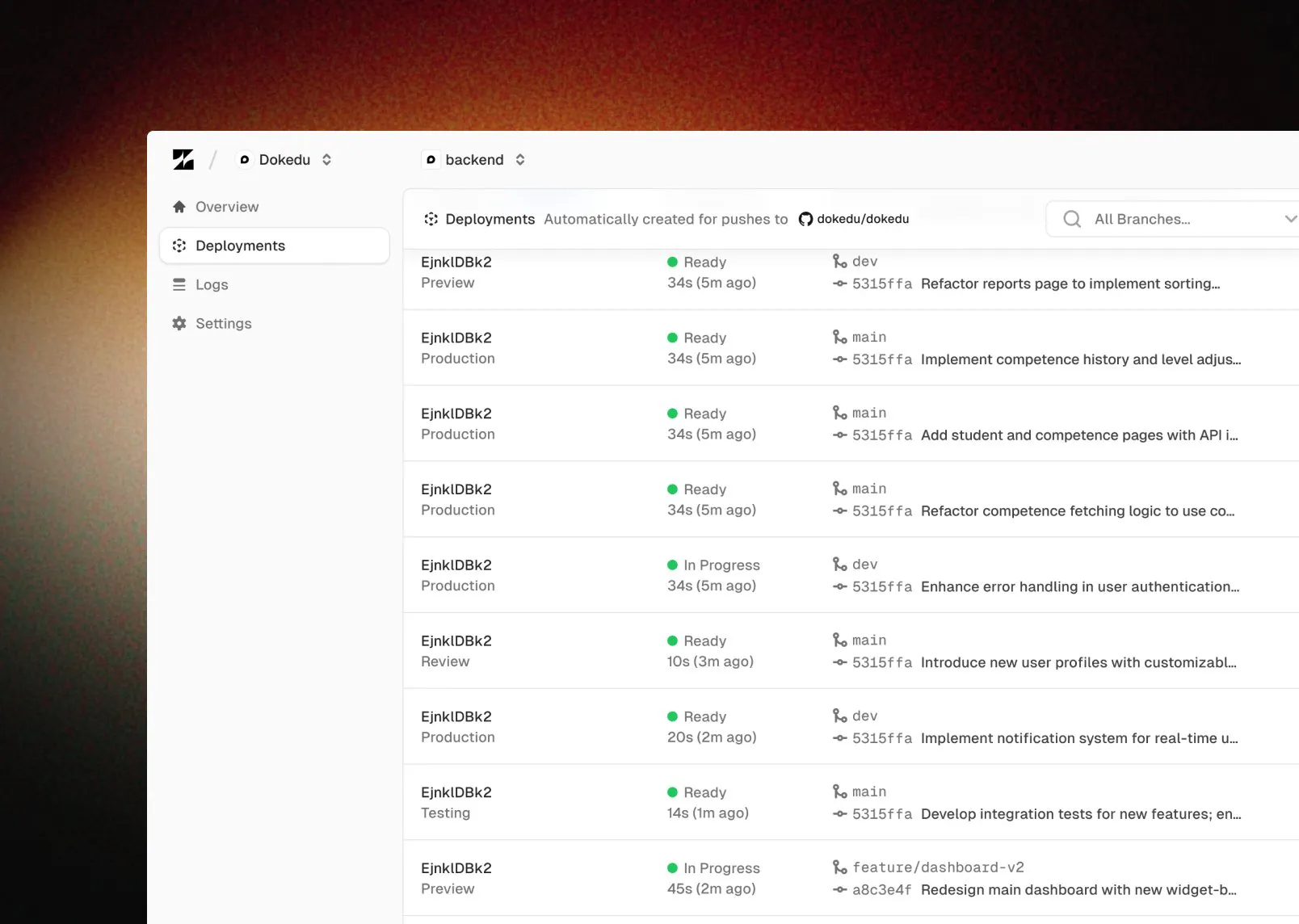This screenshot has height=924, width=1299.
Task: Open Introduce new user profiles commit message
Action: (x=1078, y=662)
